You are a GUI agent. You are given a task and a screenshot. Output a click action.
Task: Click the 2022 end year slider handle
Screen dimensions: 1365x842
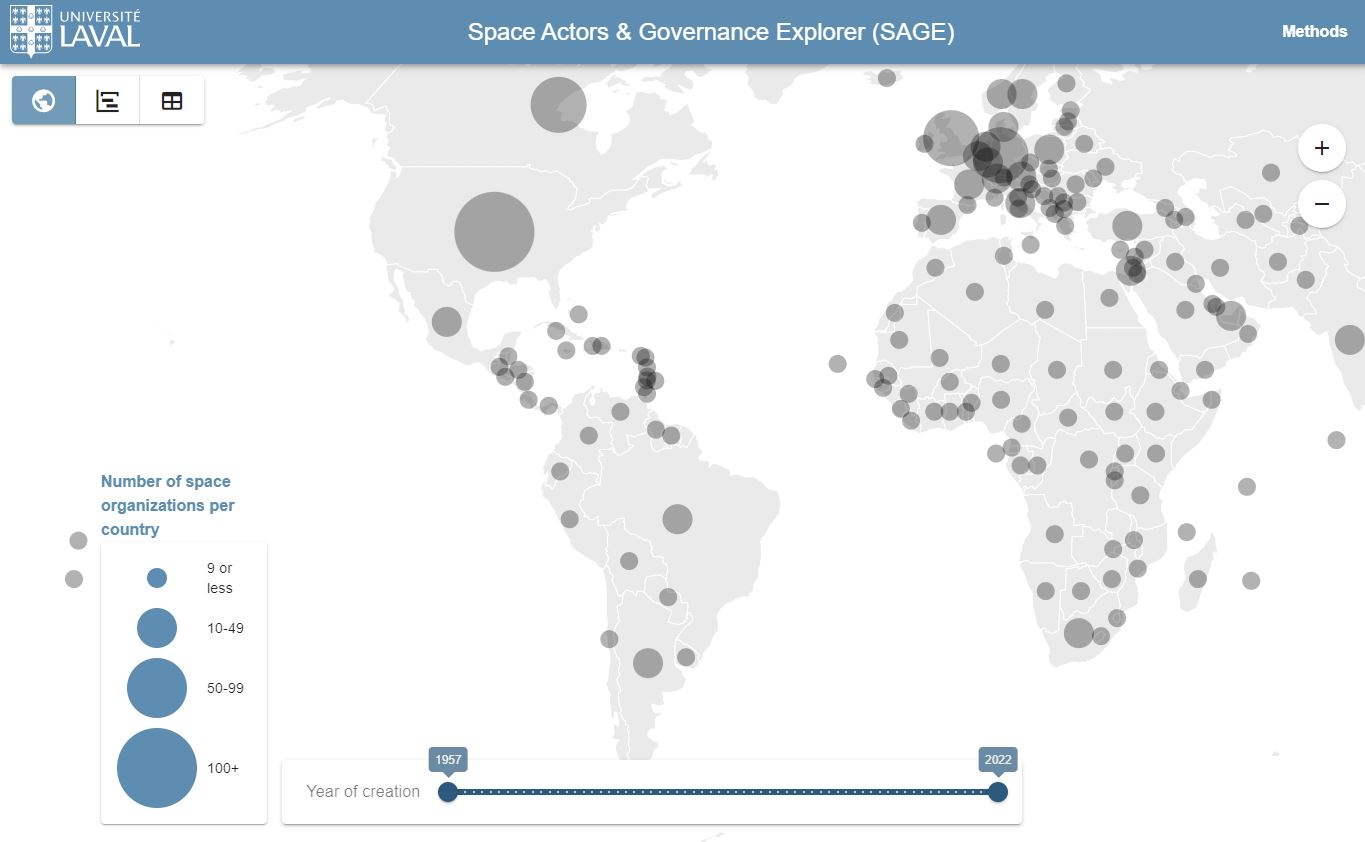pyautogui.click(x=997, y=792)
